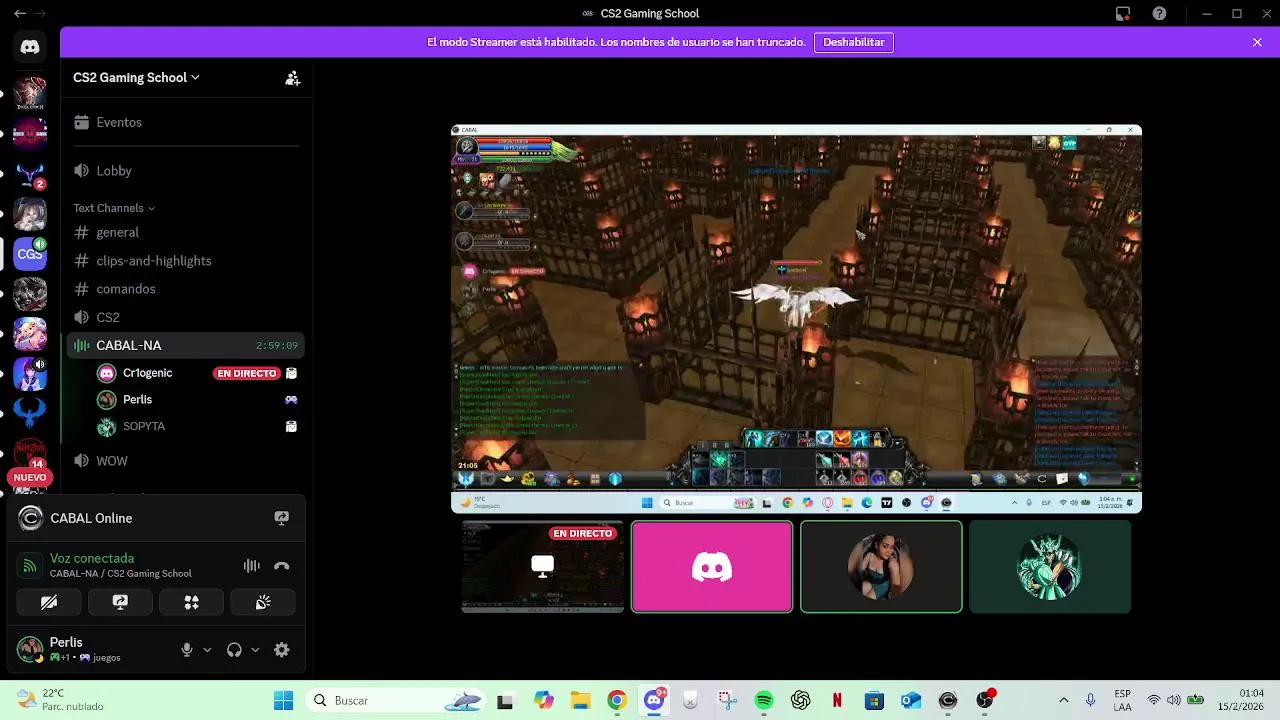Viewport: 1280px width, 720px height.
Task: Click Voz conectada status text
Action: click(x=92, y=558)
